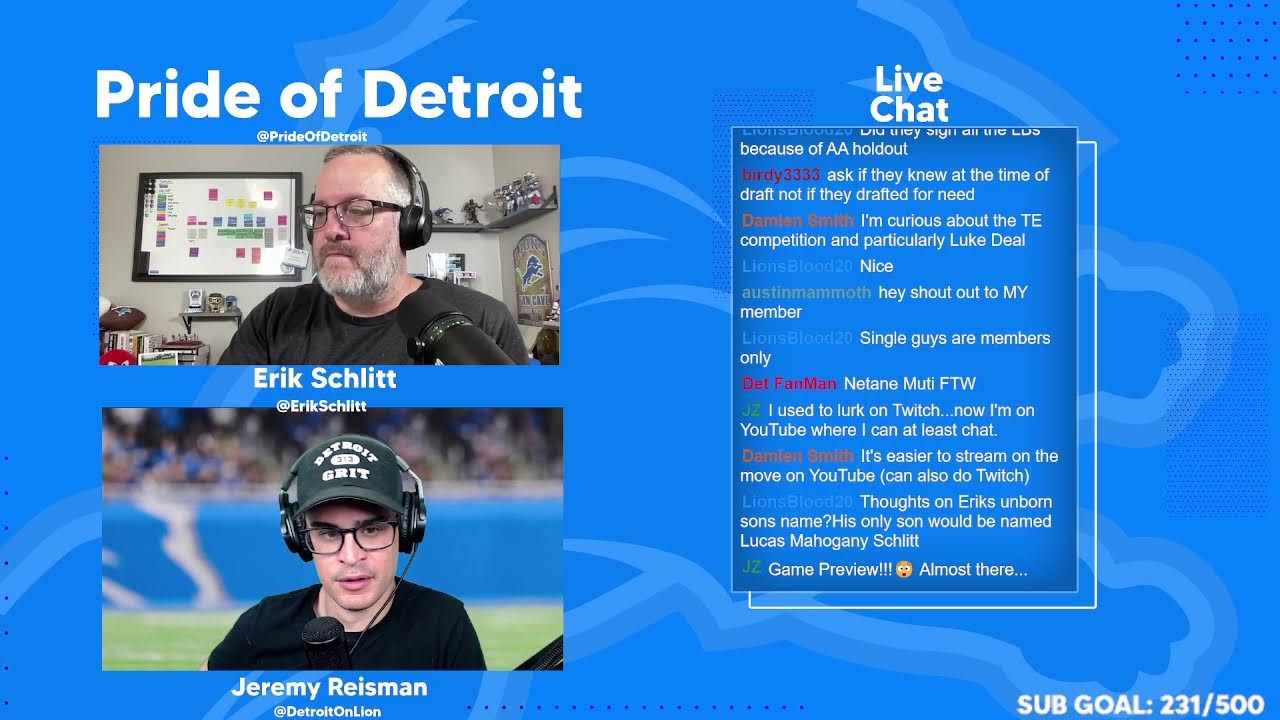Click birdy3333's username in chat
The image size is (1280, 720).
pyautogui.click(x=781, y=175)
